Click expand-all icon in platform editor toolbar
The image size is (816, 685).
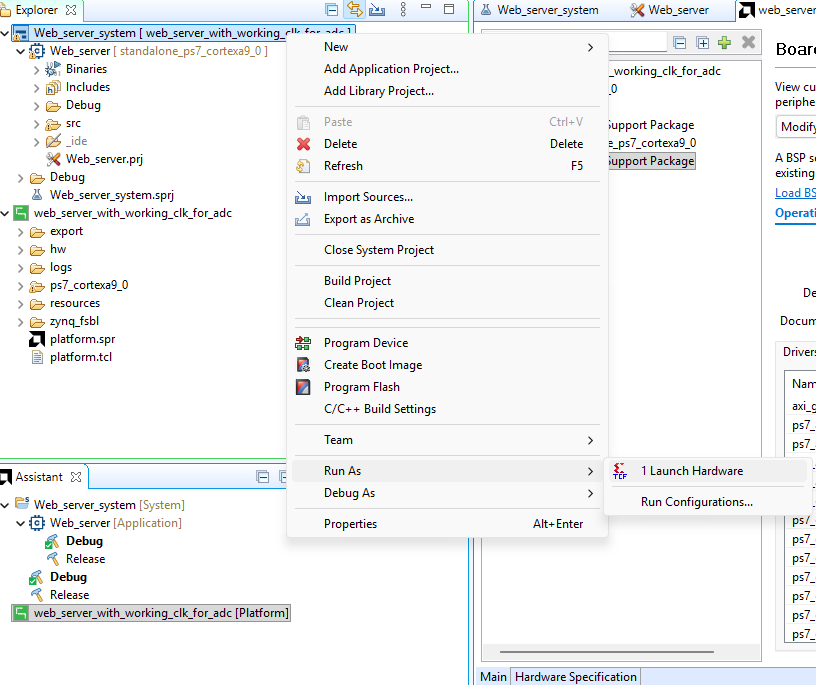pyautogui.click(x=702, y=42)
